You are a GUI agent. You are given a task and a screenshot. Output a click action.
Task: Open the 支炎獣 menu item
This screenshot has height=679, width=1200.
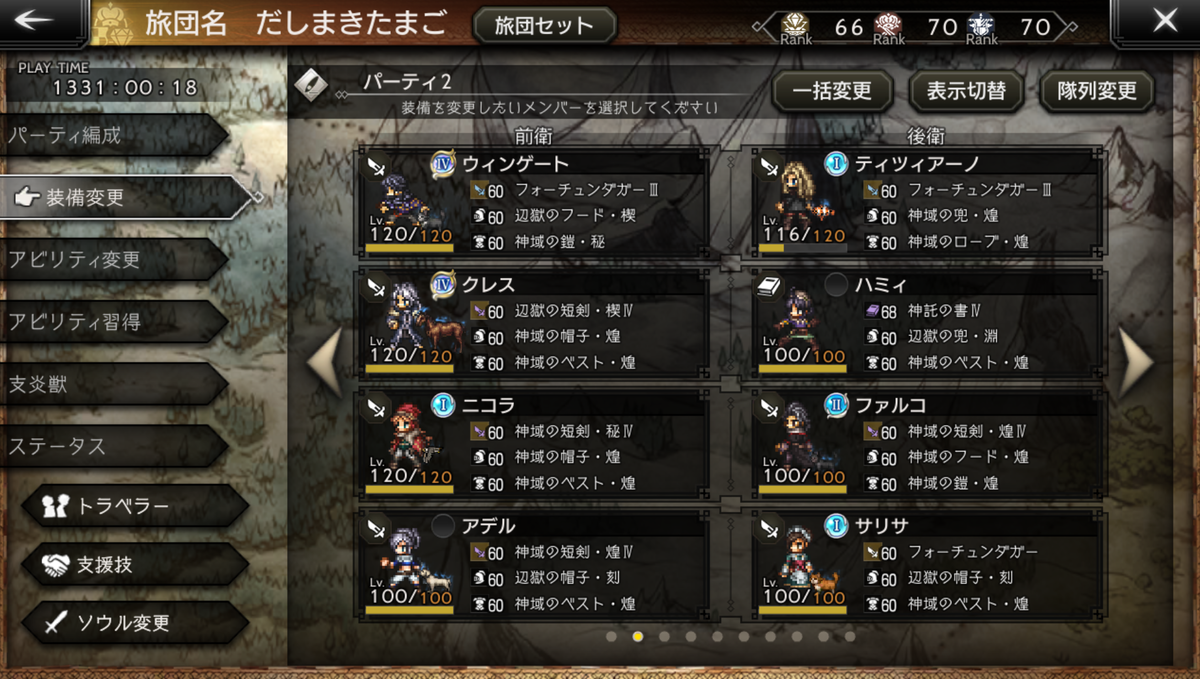[x=114, y=384]
